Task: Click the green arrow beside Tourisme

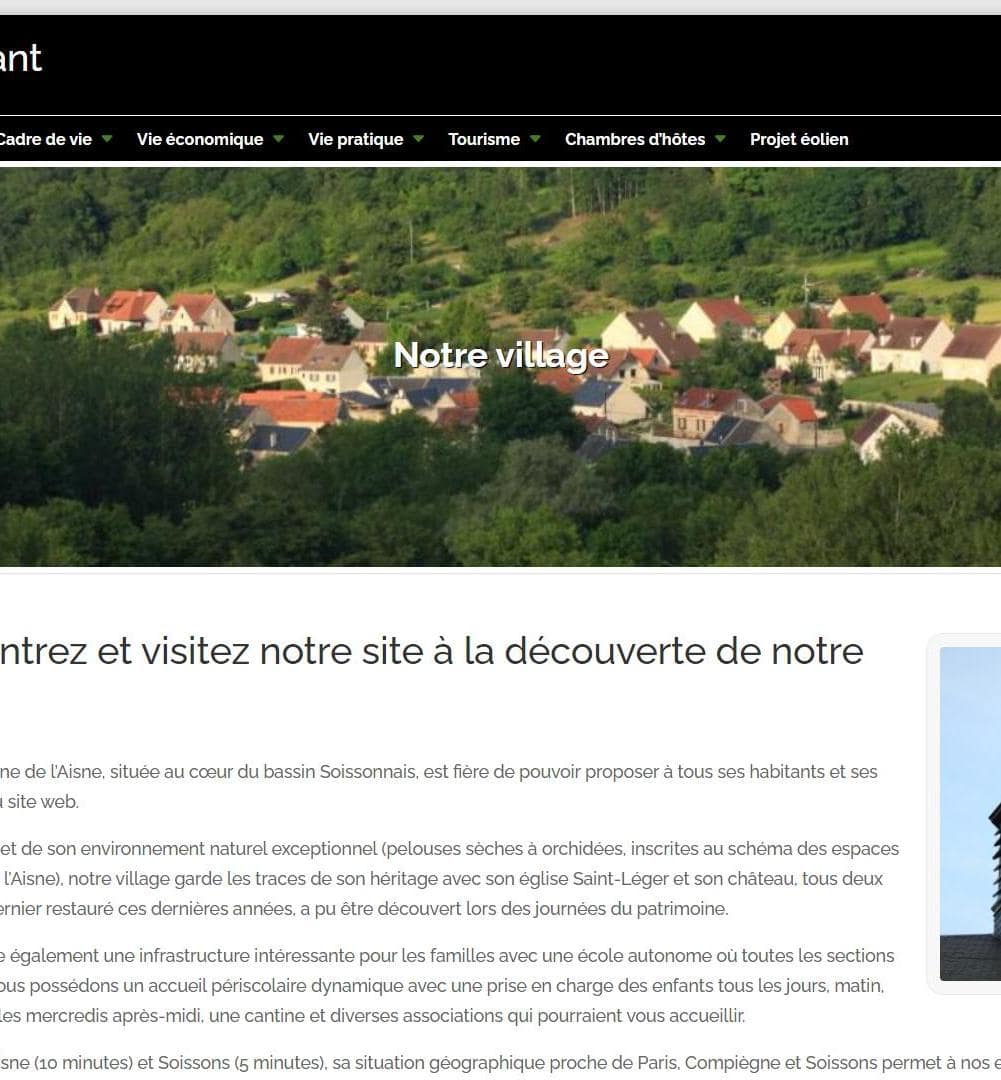Action: [535, 139]
